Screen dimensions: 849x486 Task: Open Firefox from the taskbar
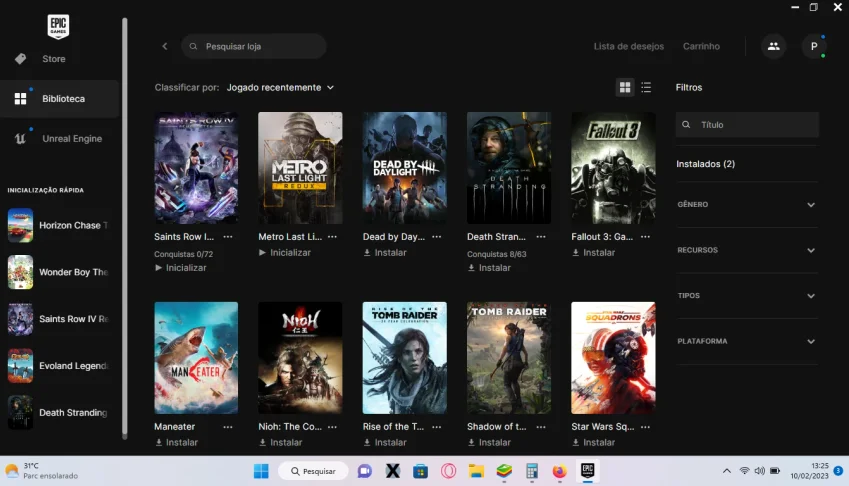pyautogui.click(x=559, y=471)
